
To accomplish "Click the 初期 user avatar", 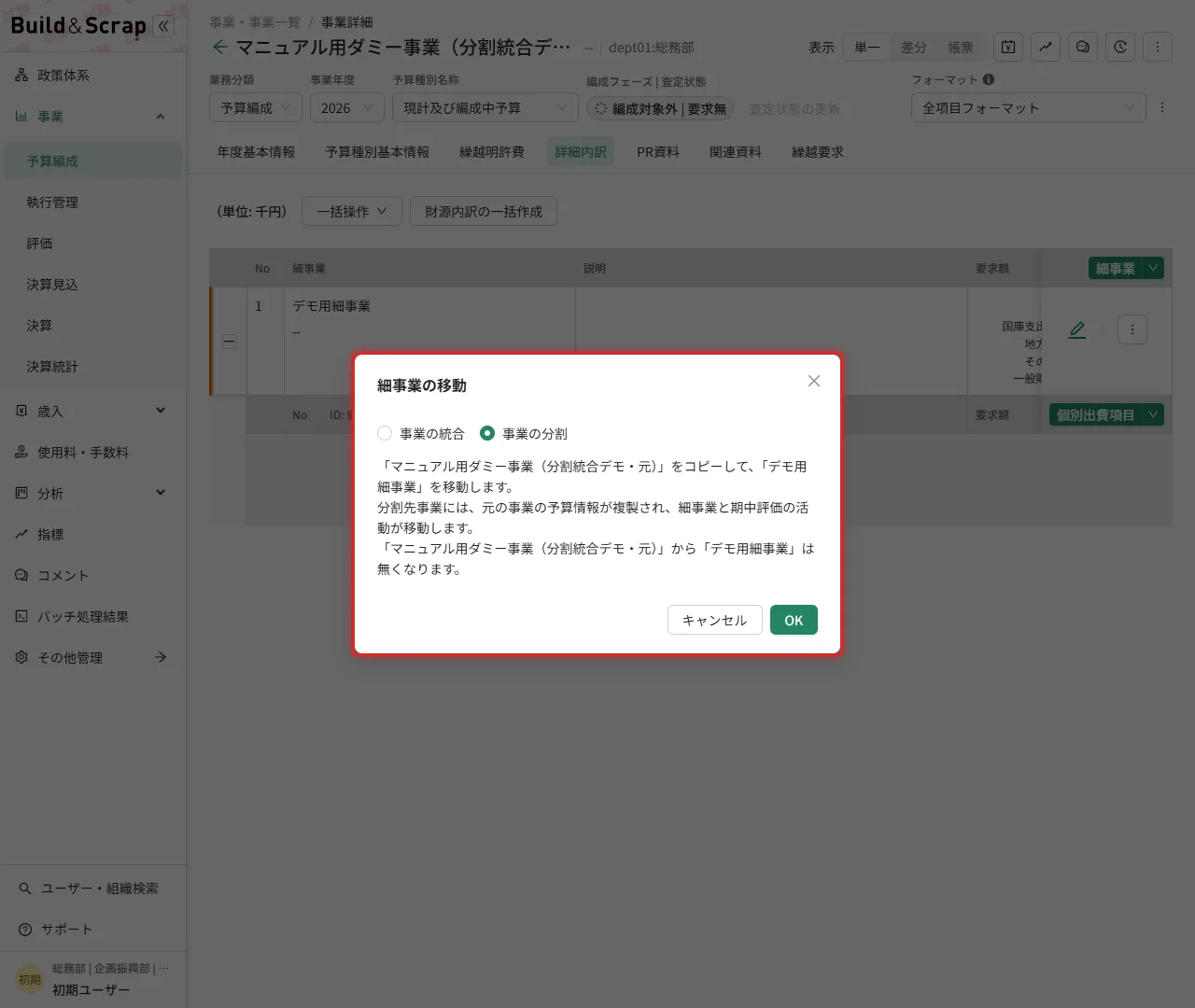I will (30, 979).
